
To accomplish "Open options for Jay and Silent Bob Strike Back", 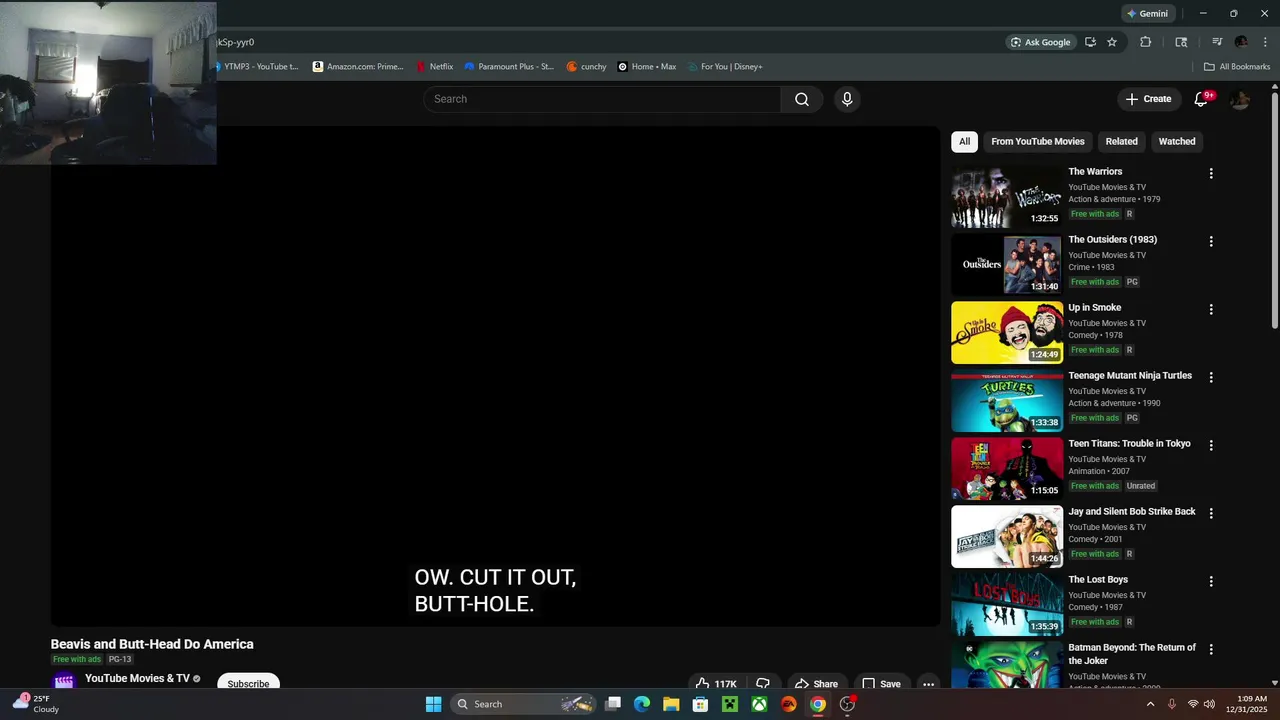I will click(1211, 513).
